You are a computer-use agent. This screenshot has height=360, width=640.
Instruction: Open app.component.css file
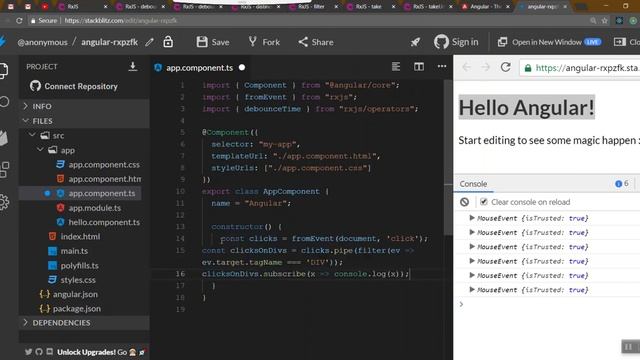click(98, 164)
